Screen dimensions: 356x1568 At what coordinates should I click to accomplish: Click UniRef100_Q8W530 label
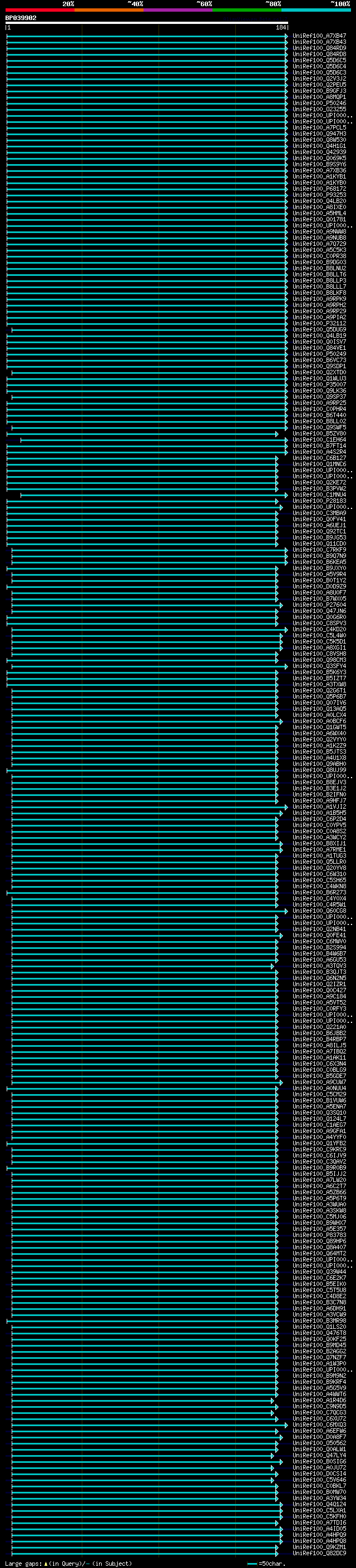click(x=319, y=140)
